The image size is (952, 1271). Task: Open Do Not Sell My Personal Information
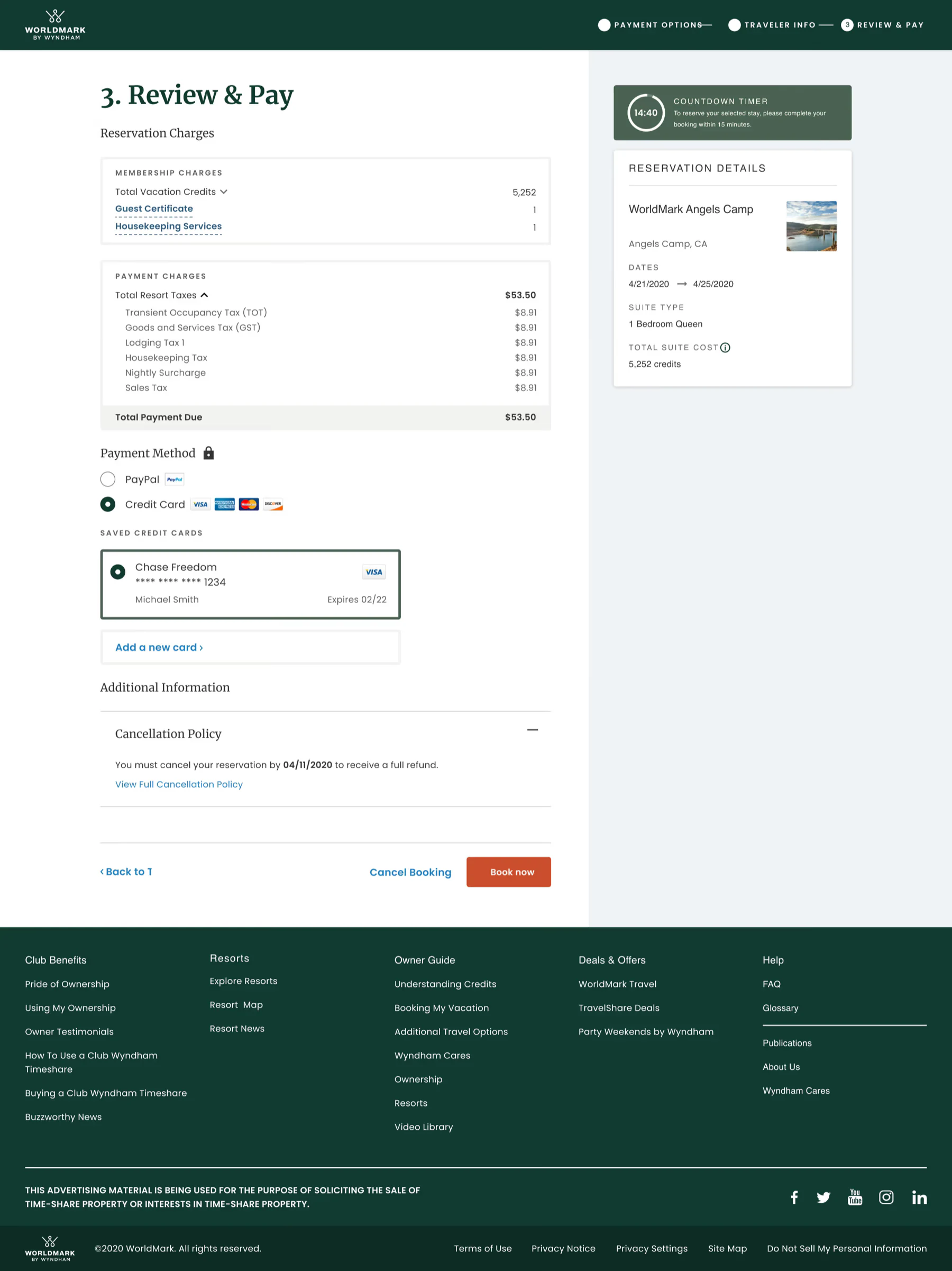click(x=847, y=1249)
